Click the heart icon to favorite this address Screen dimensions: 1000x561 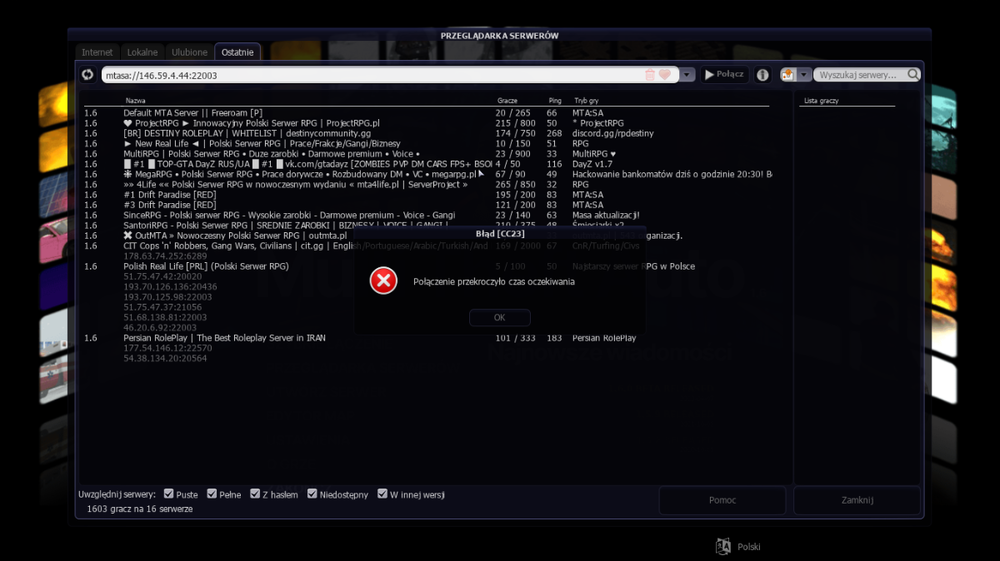click(x=665, y=75)
